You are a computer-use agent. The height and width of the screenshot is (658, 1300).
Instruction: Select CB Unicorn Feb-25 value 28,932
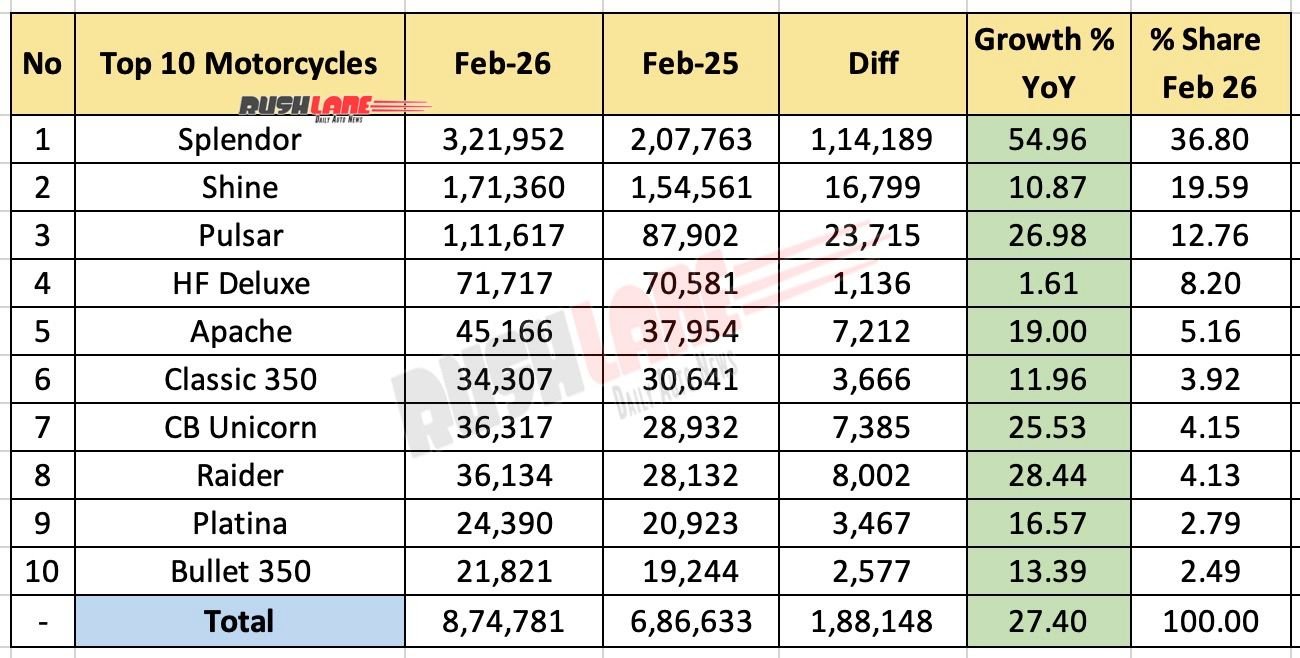click(690, 427)
